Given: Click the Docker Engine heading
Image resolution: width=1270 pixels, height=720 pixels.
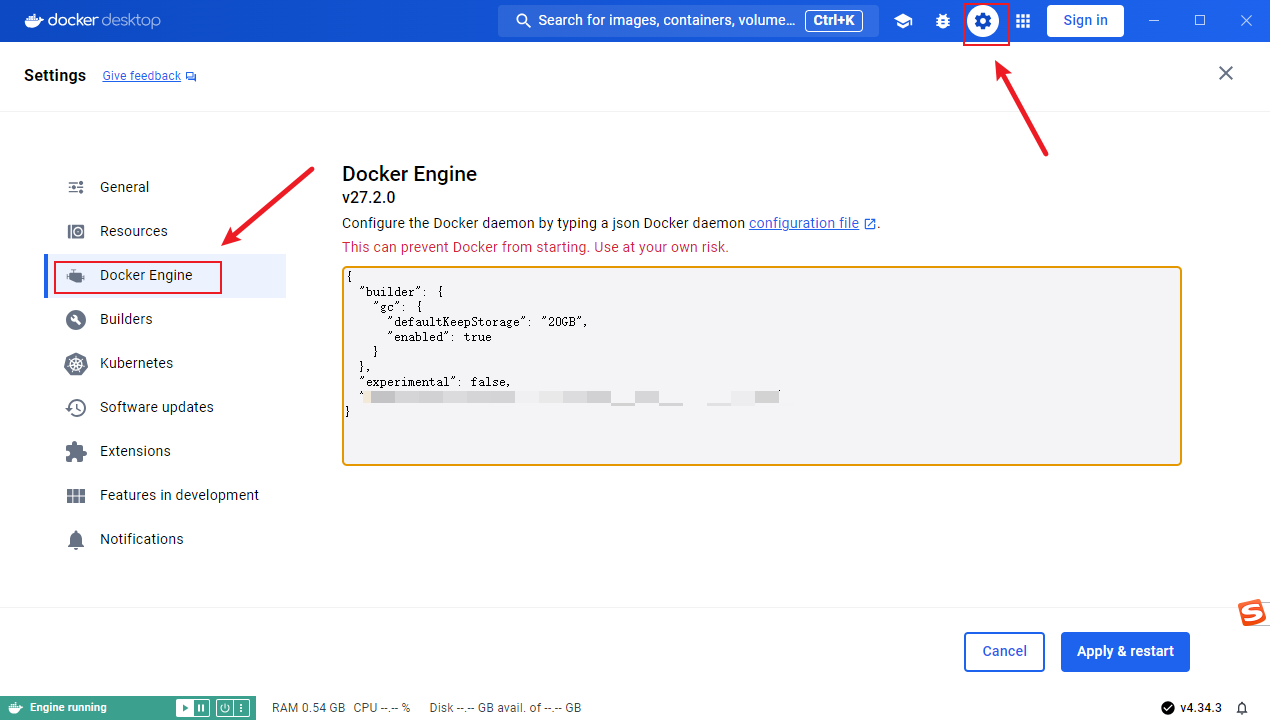Looking at the screenshot, I should click(409, 174).
